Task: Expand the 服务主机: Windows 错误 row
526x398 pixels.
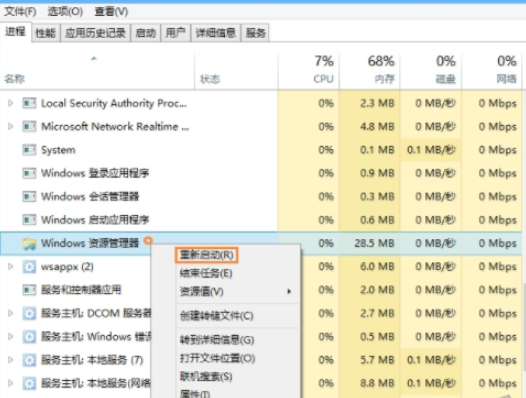Action: 10,337
